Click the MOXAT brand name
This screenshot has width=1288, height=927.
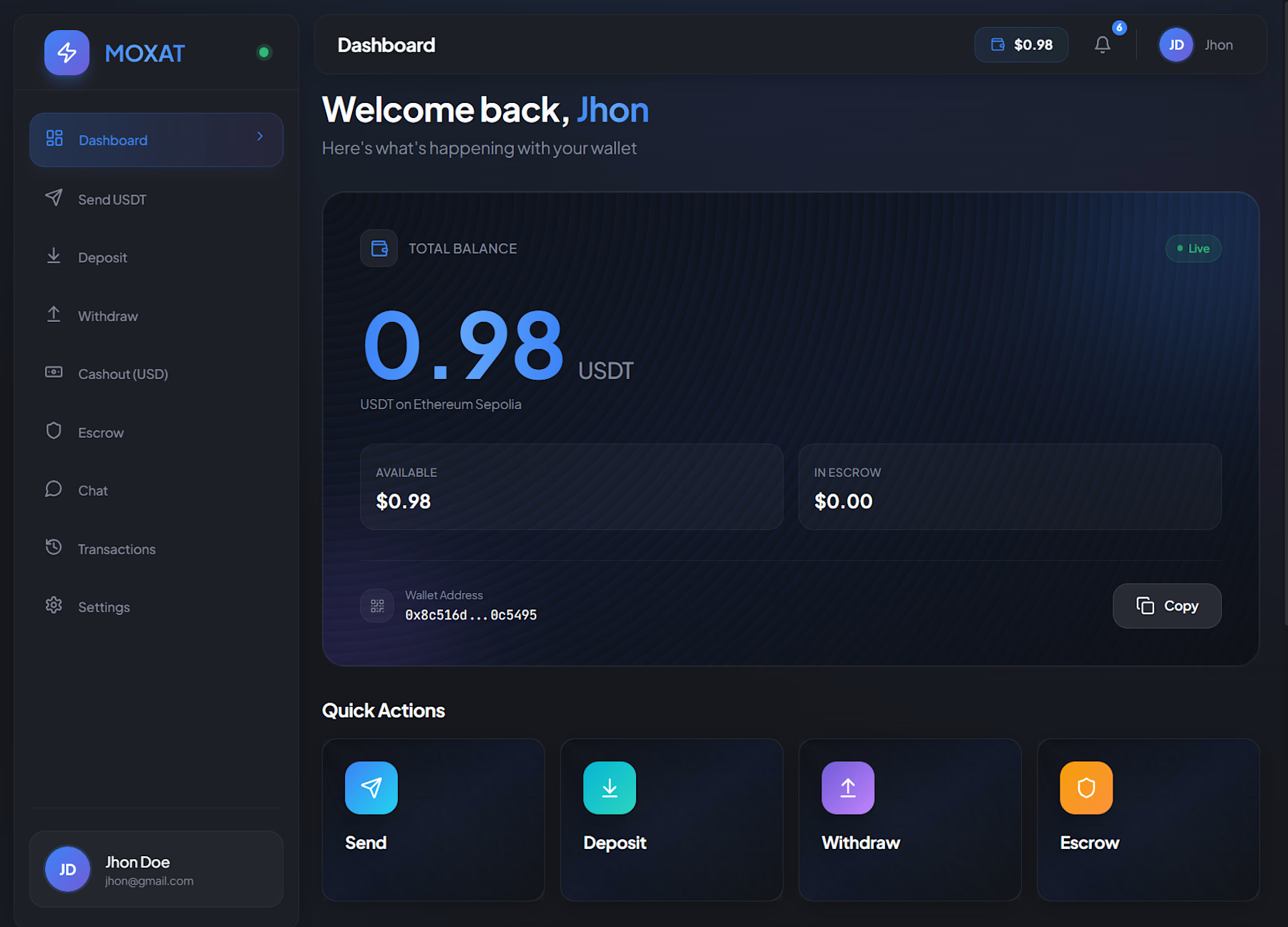point(145,53)
